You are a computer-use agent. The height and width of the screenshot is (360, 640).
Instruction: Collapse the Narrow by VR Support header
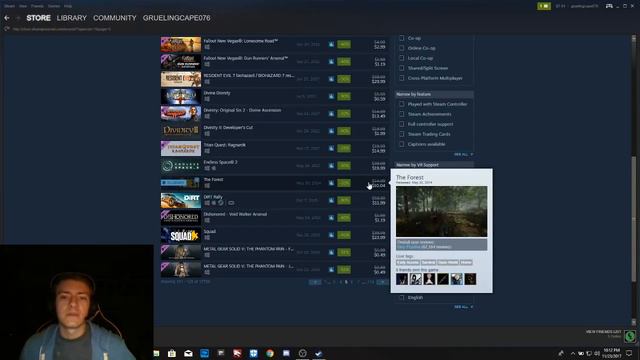434,165
